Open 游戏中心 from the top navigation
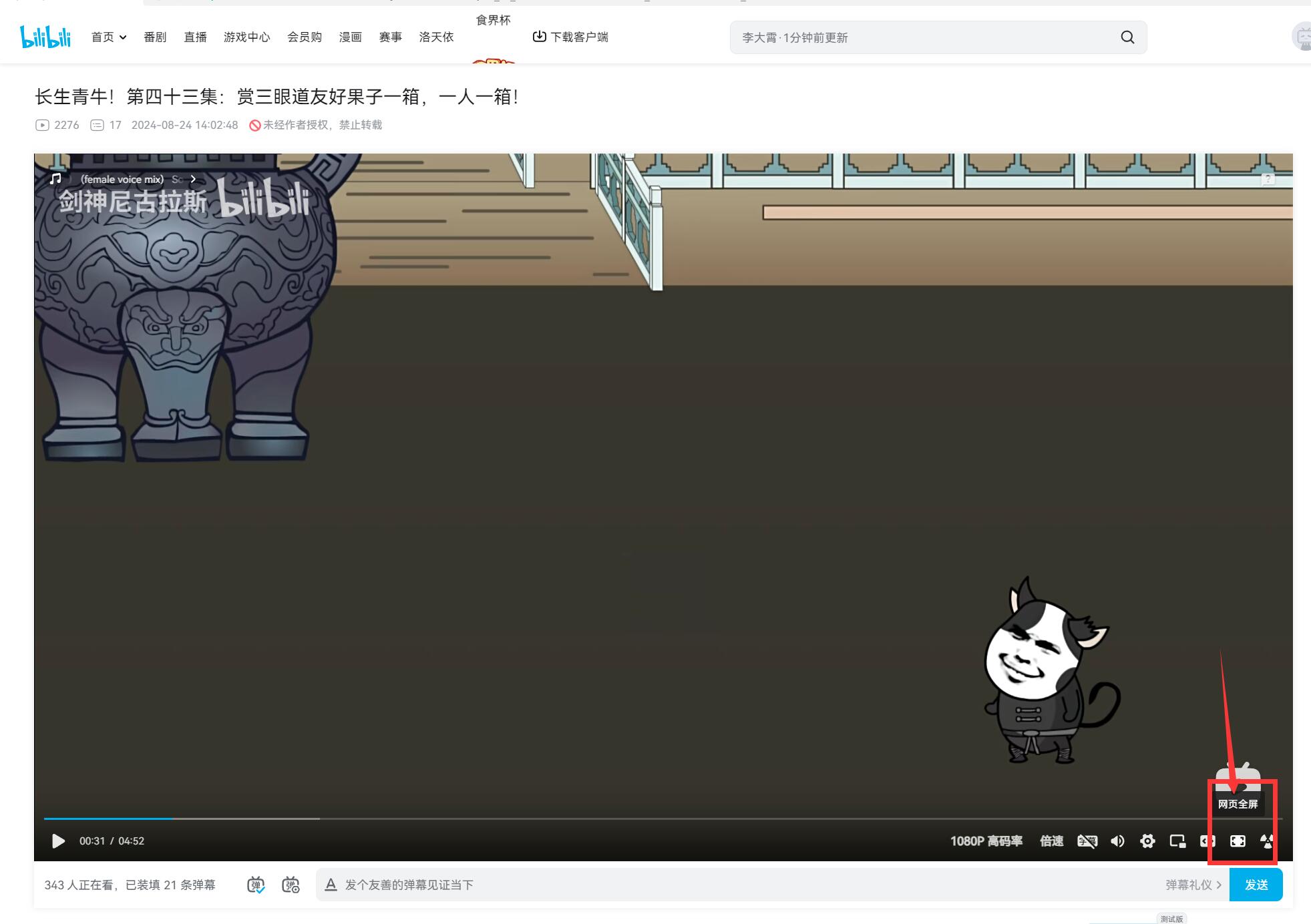The image size is (1311, 924). 246,37
